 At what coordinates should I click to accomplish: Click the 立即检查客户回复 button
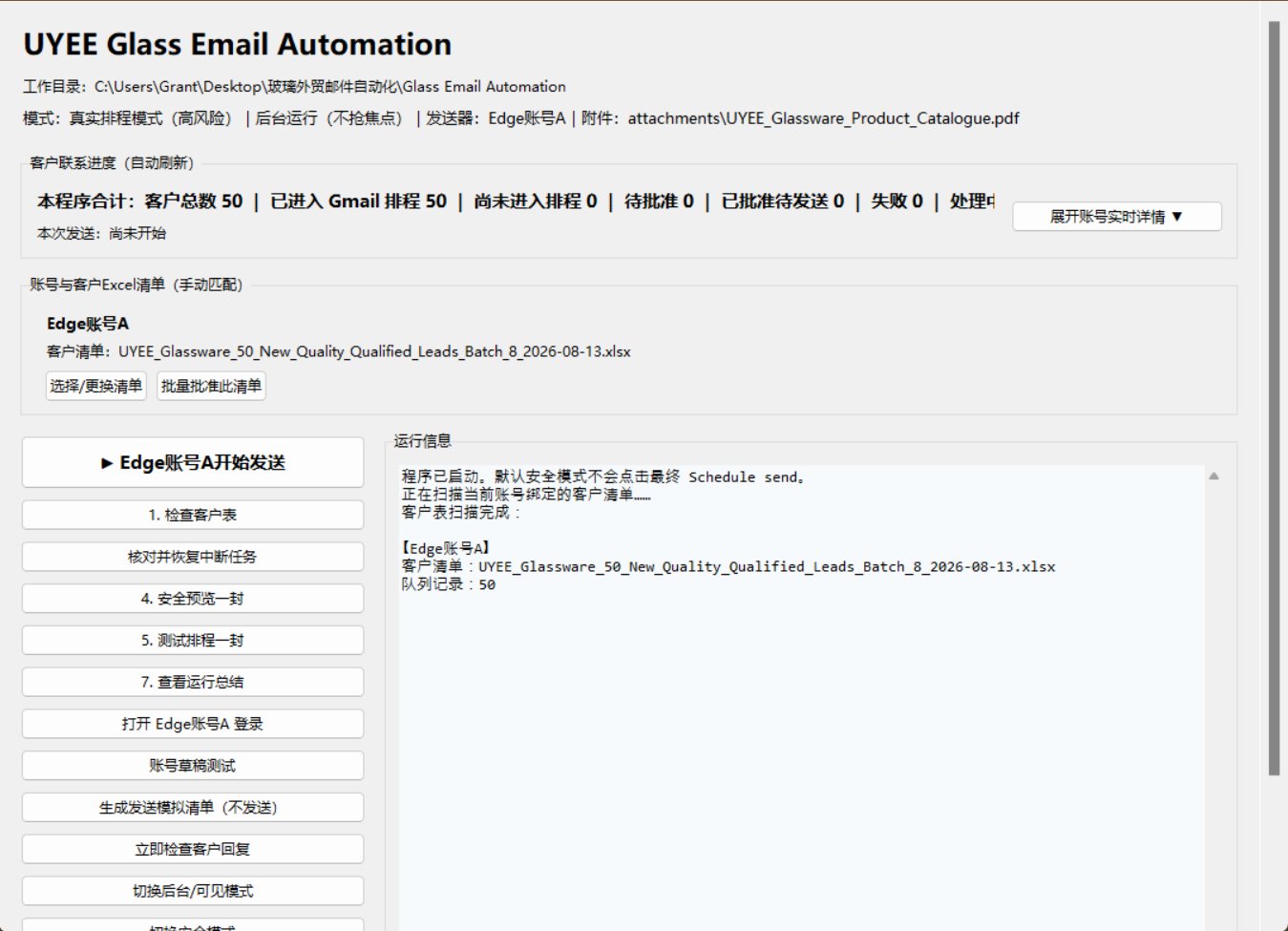pos(193,849)
